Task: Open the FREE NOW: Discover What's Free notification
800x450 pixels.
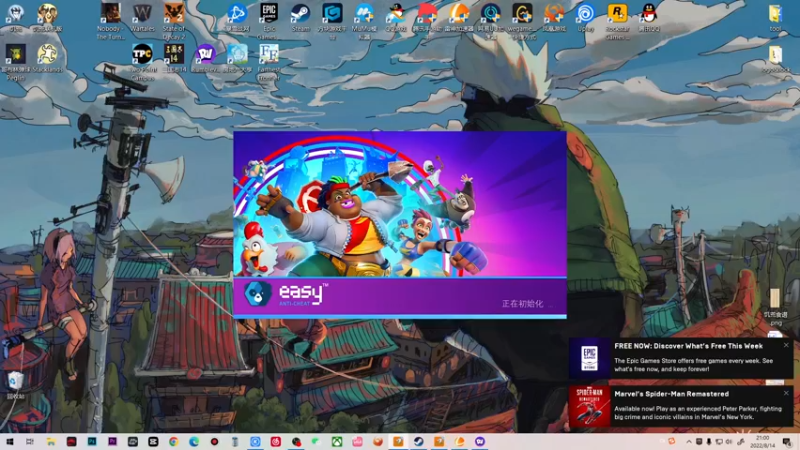Action: point(681,358)
